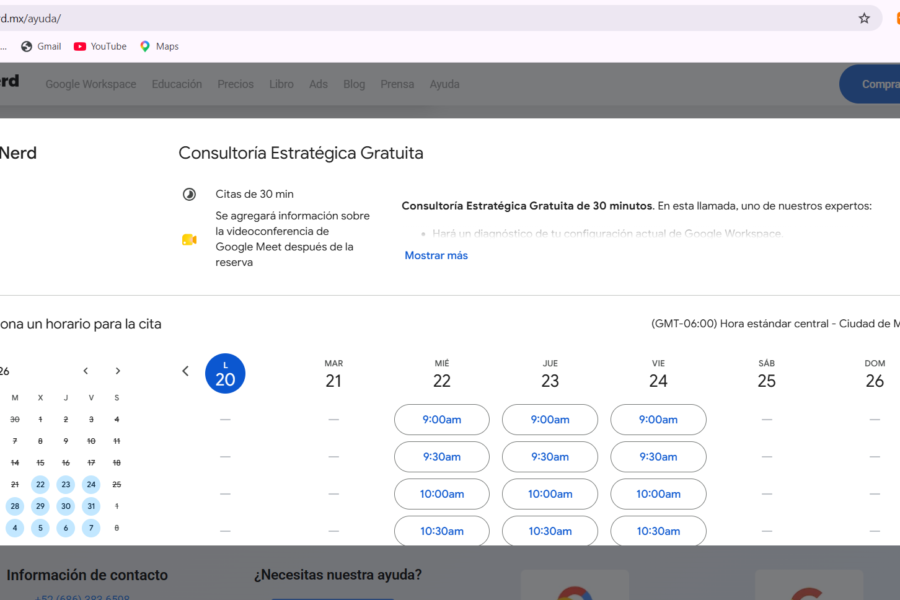Pick day 29 in mini calendar
Screen dimensions: 900x600
[40, 506]
